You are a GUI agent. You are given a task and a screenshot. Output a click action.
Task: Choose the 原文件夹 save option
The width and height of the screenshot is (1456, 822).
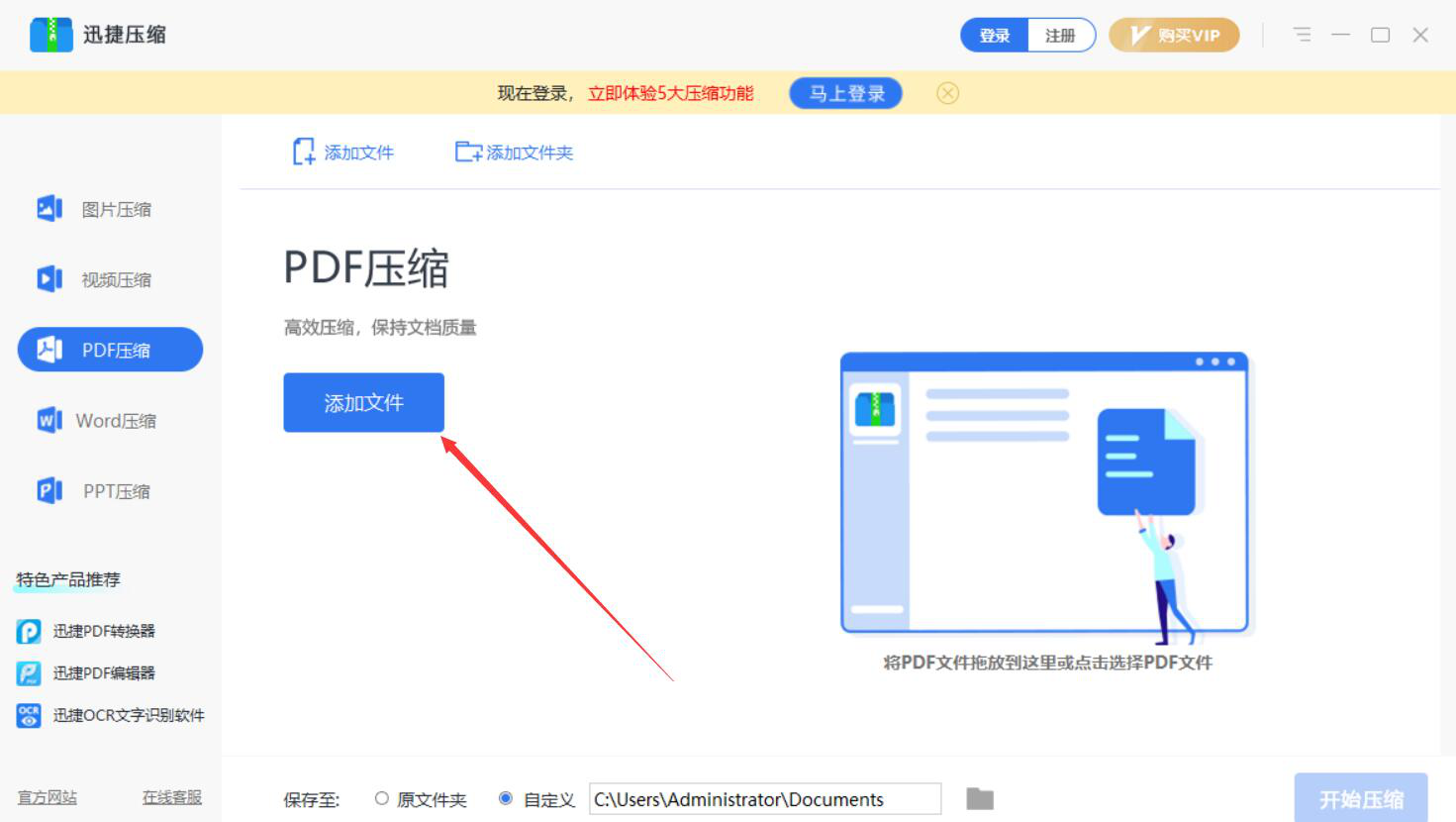[421, 799]
